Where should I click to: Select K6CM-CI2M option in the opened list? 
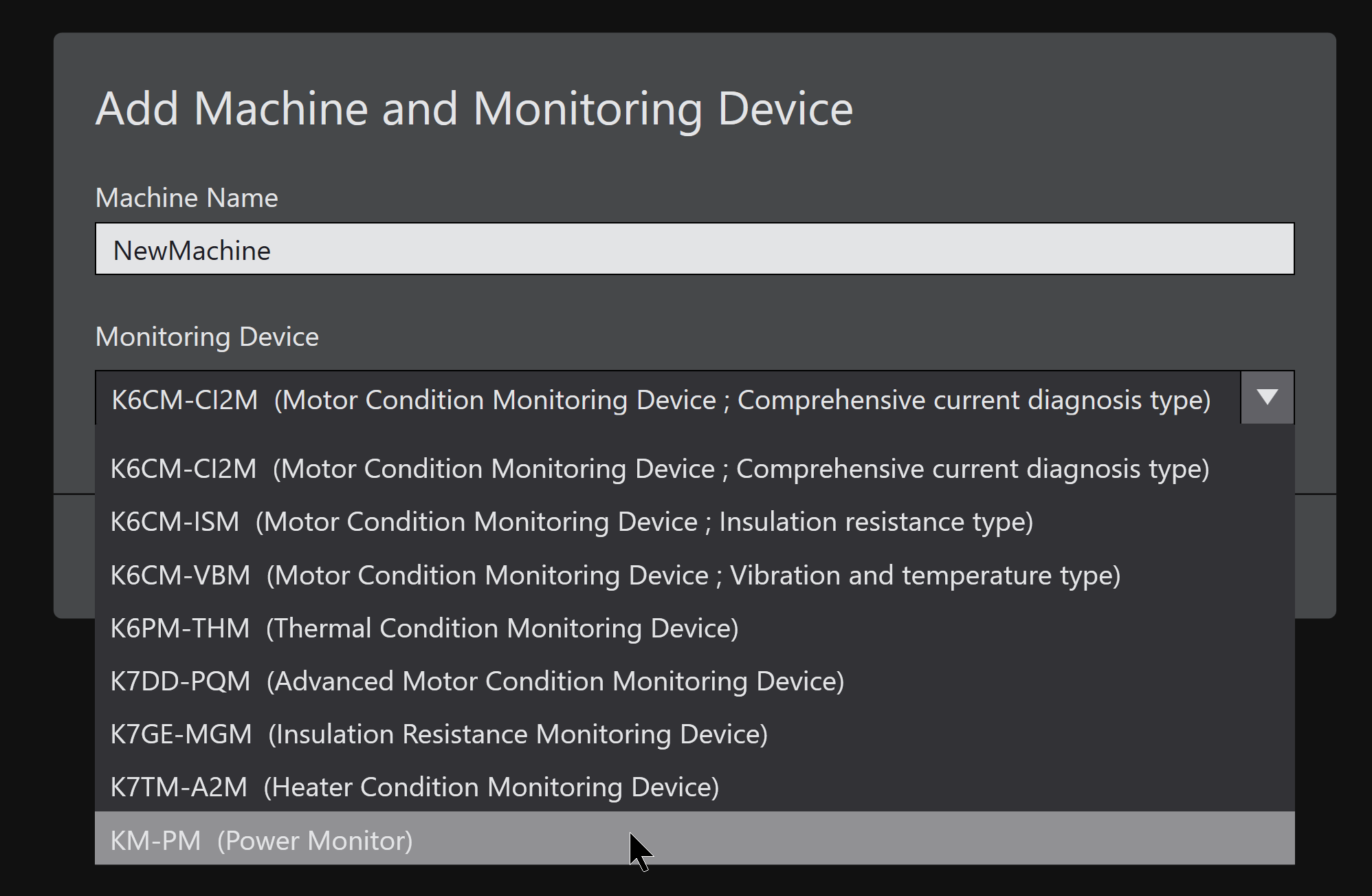(659, 469)
